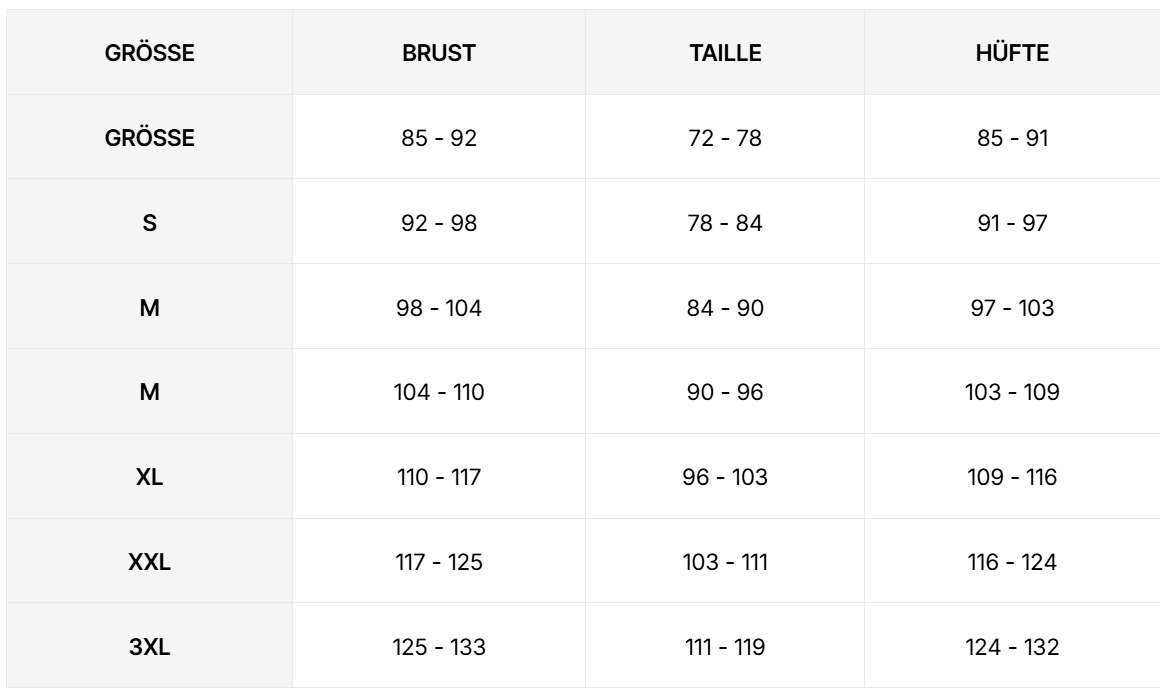Select the 90 - 96 waist cell
This screenshot has width=1170, height=692.
pyautogui.click(x=726, y=392)
